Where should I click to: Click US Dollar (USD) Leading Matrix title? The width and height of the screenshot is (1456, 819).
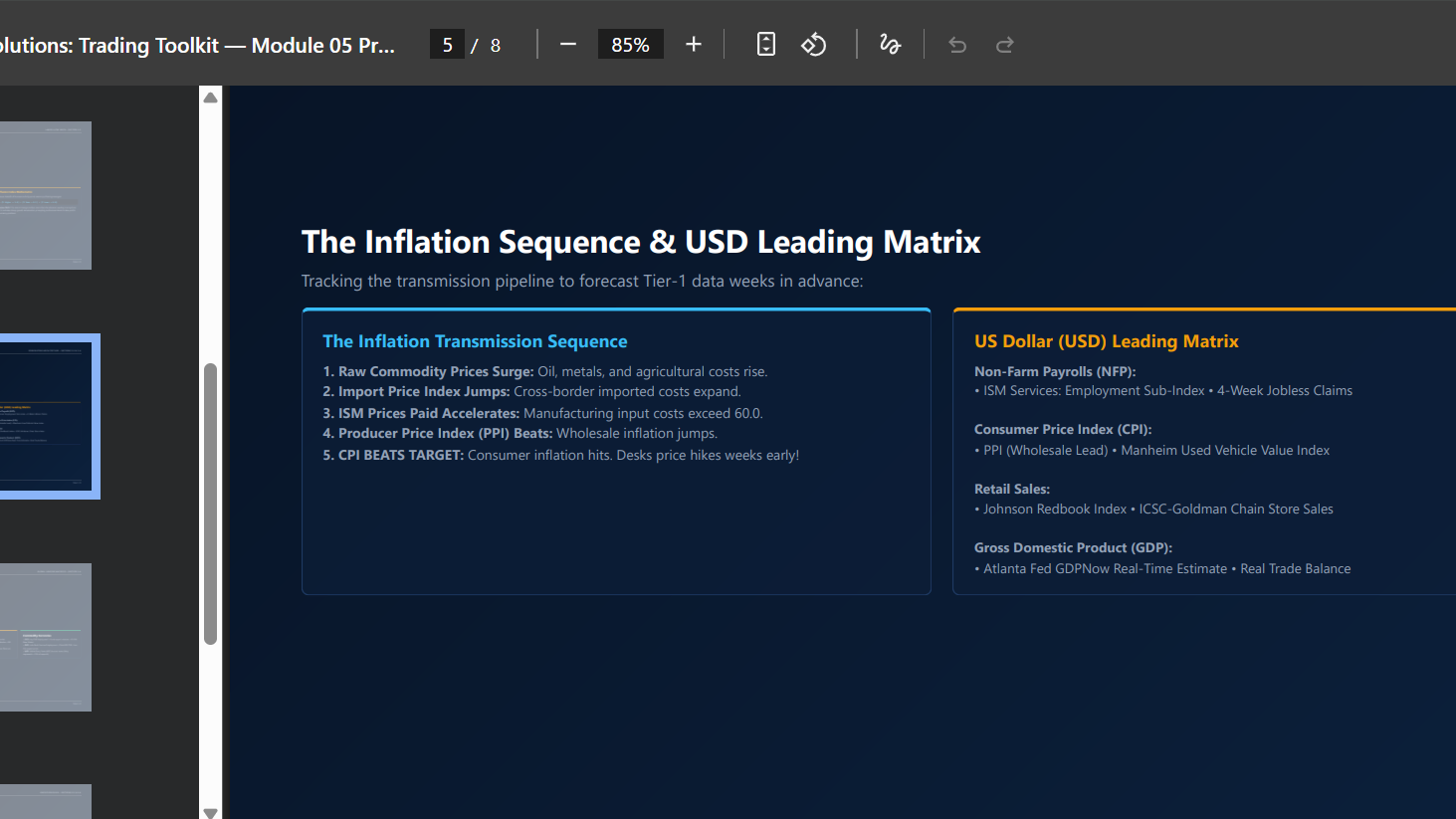pos(1107,341)
